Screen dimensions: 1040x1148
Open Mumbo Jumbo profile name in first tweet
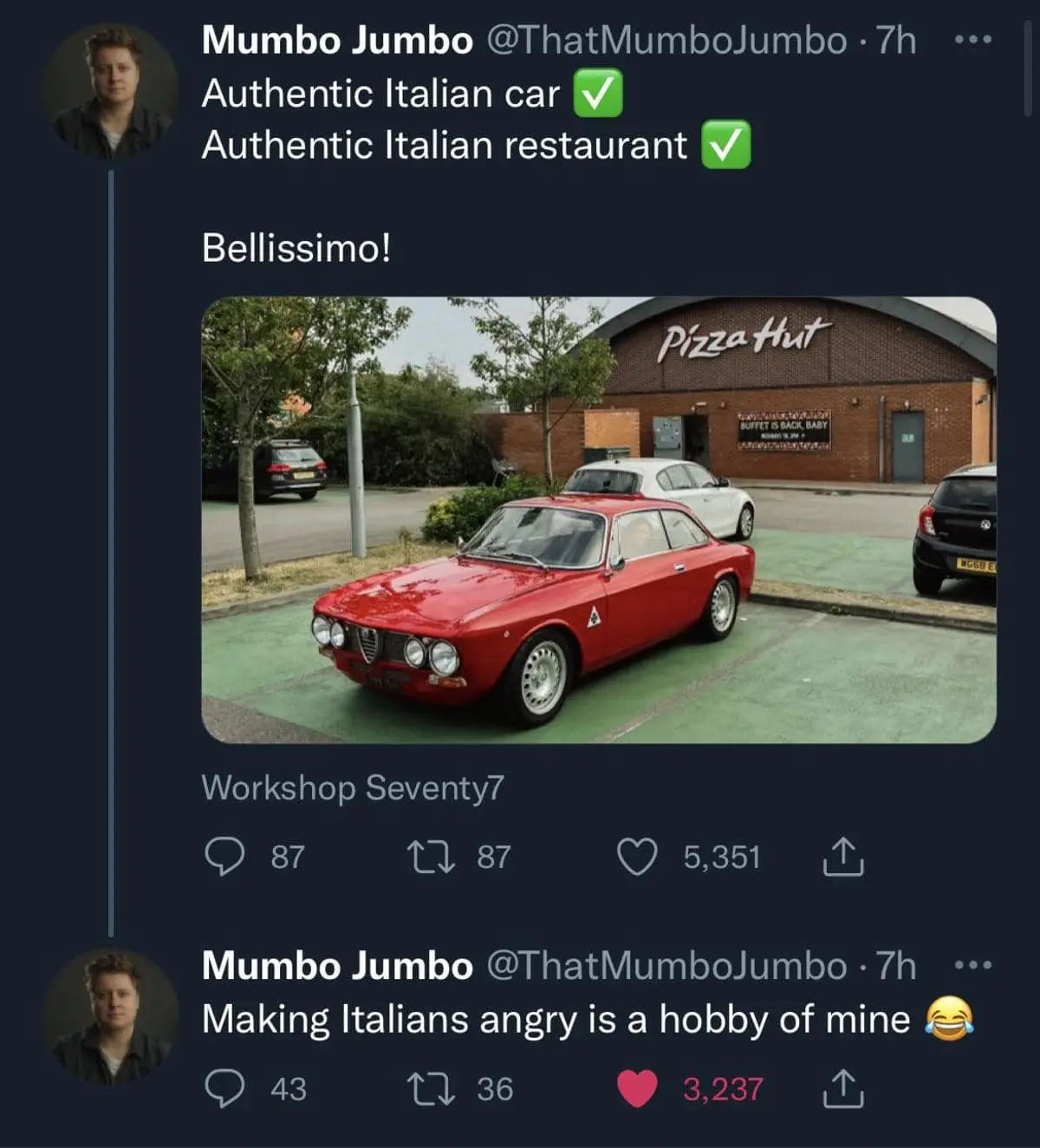click(x=337, y=40)
